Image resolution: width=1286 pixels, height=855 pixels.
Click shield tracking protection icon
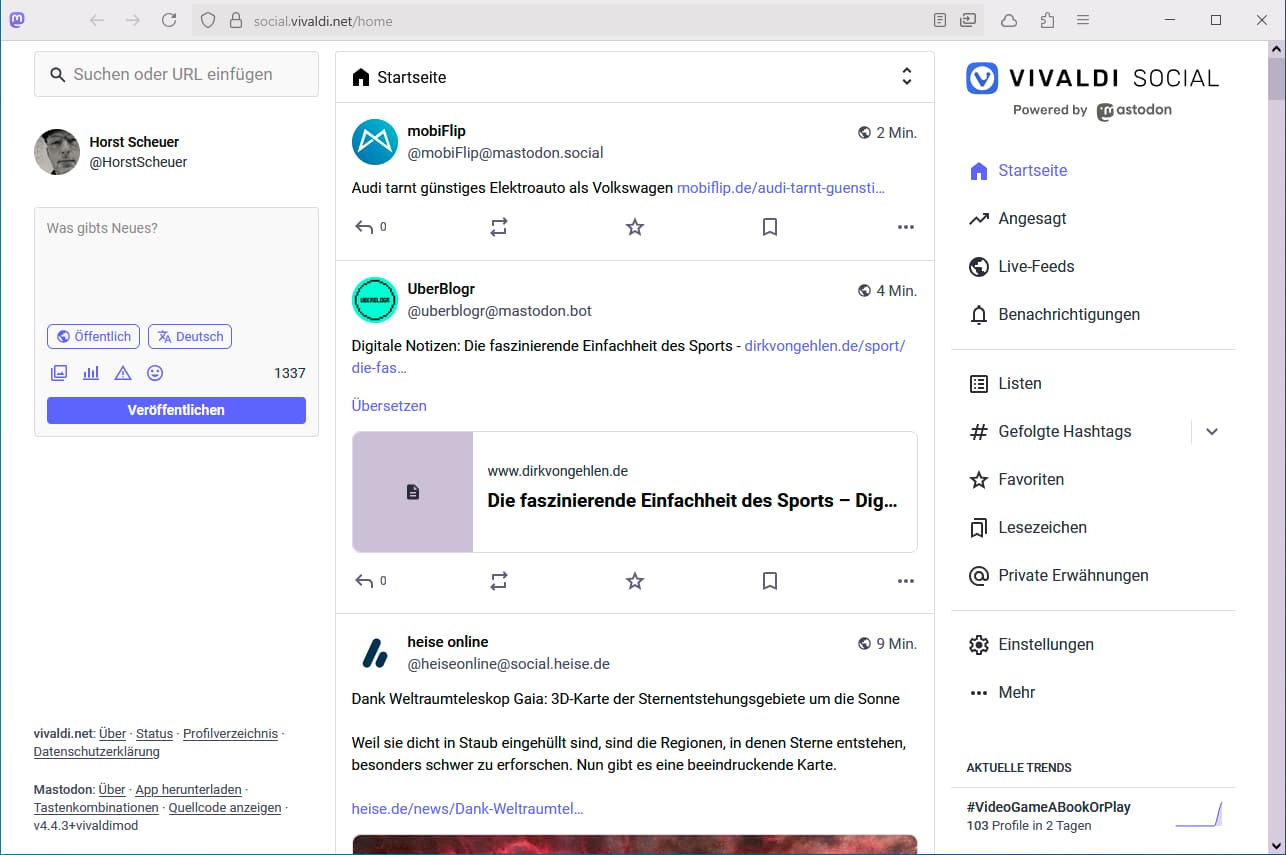point(208,20)
